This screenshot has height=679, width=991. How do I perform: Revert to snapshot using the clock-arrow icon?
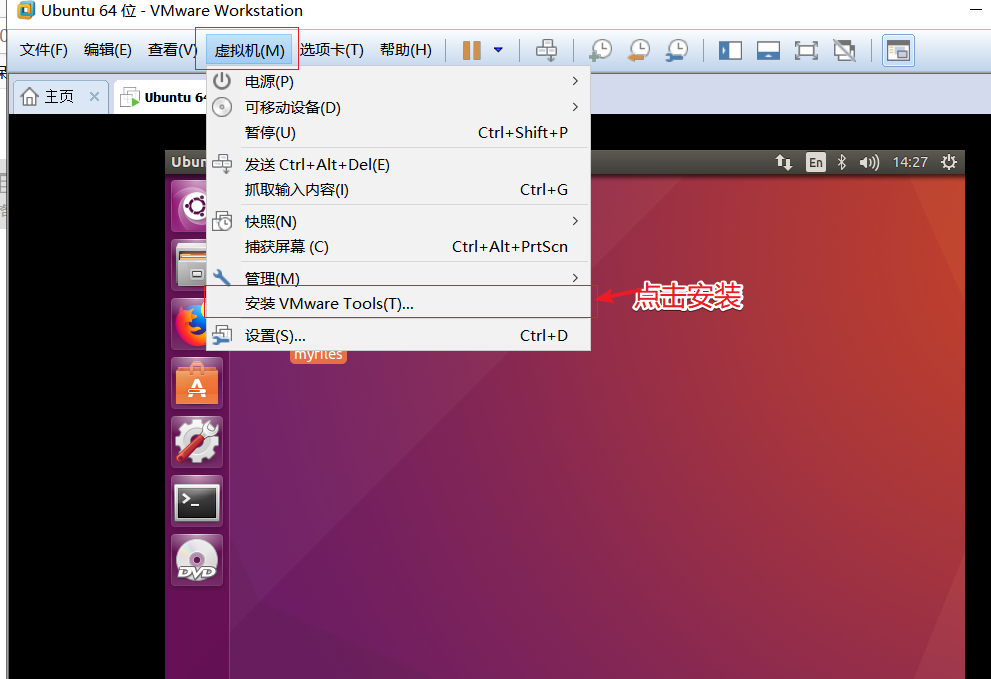click(638, 50)
